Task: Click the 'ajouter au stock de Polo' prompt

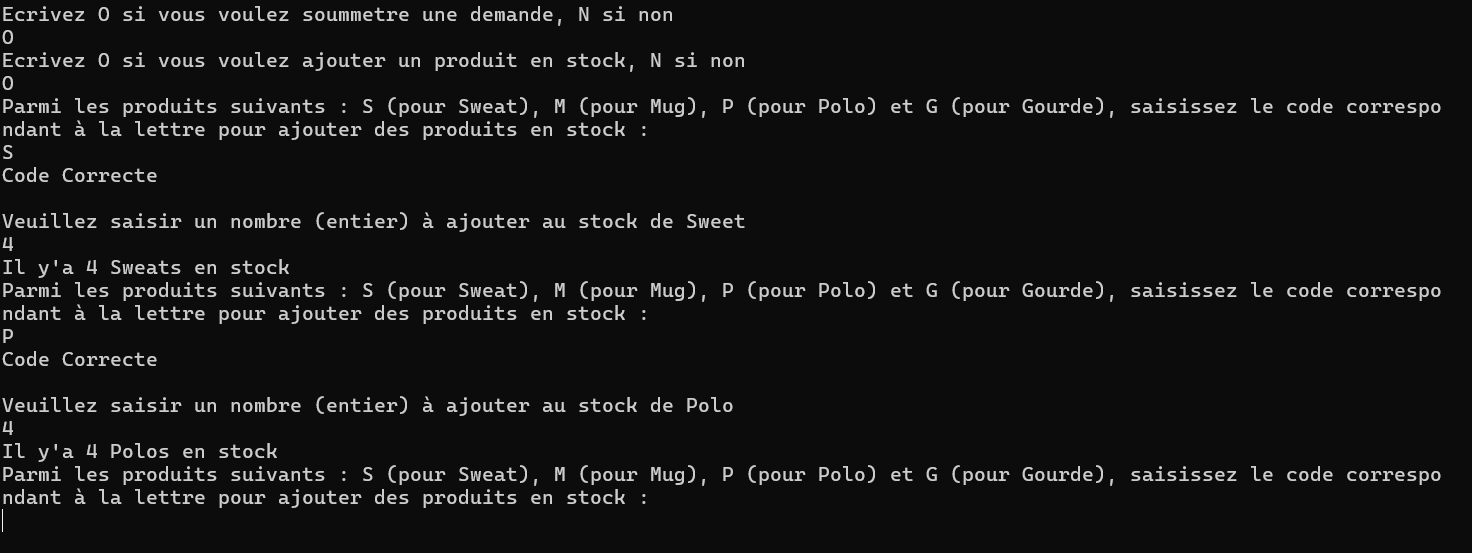Action: (x=367, y=406)
